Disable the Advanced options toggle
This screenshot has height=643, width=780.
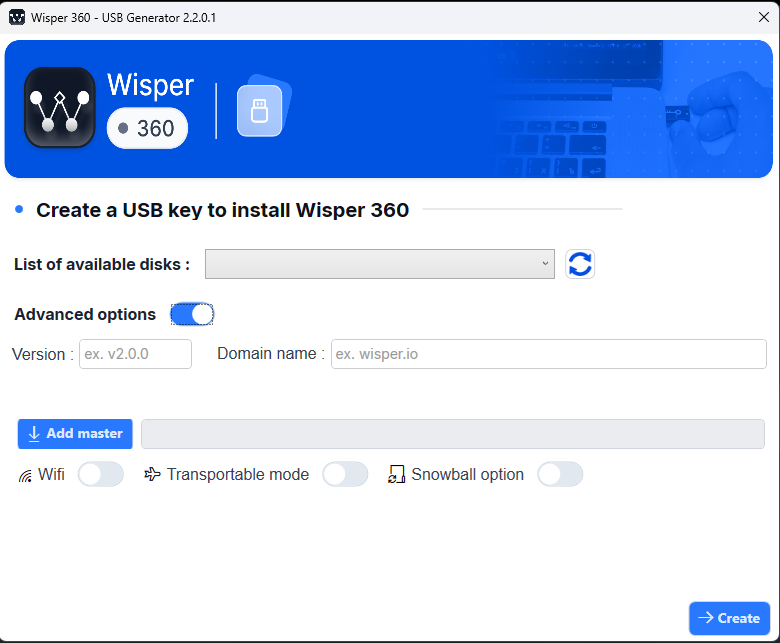point(192,314)
